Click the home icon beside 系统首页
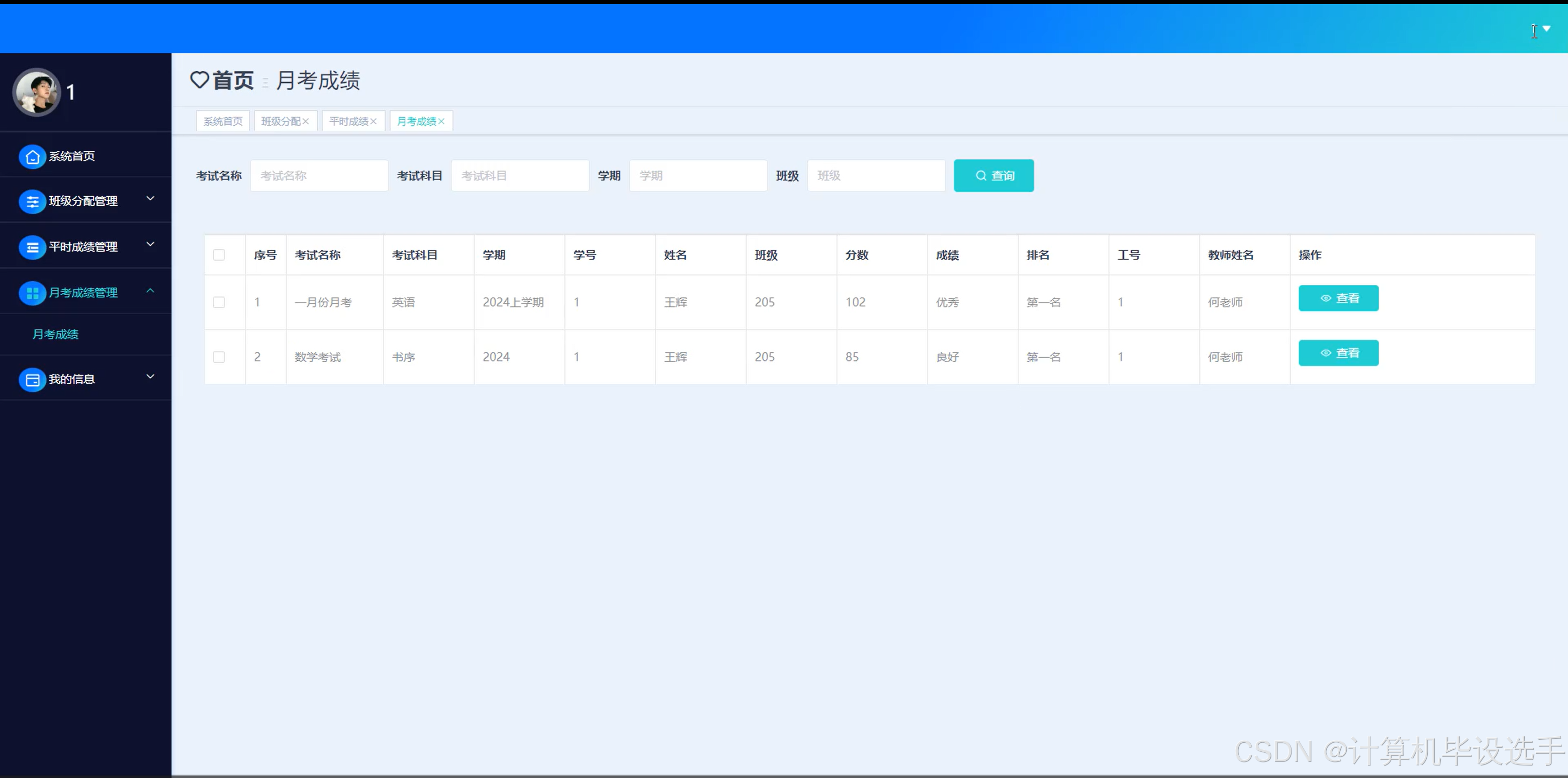 coord(32,156)
